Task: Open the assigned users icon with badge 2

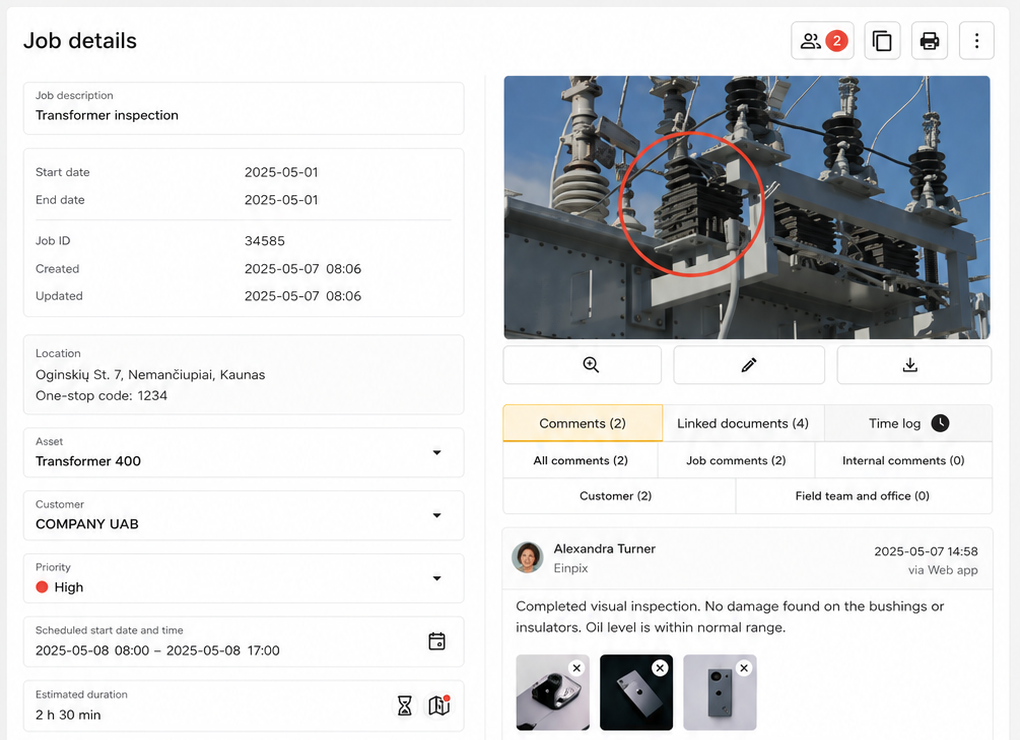Action: point(822,41)
